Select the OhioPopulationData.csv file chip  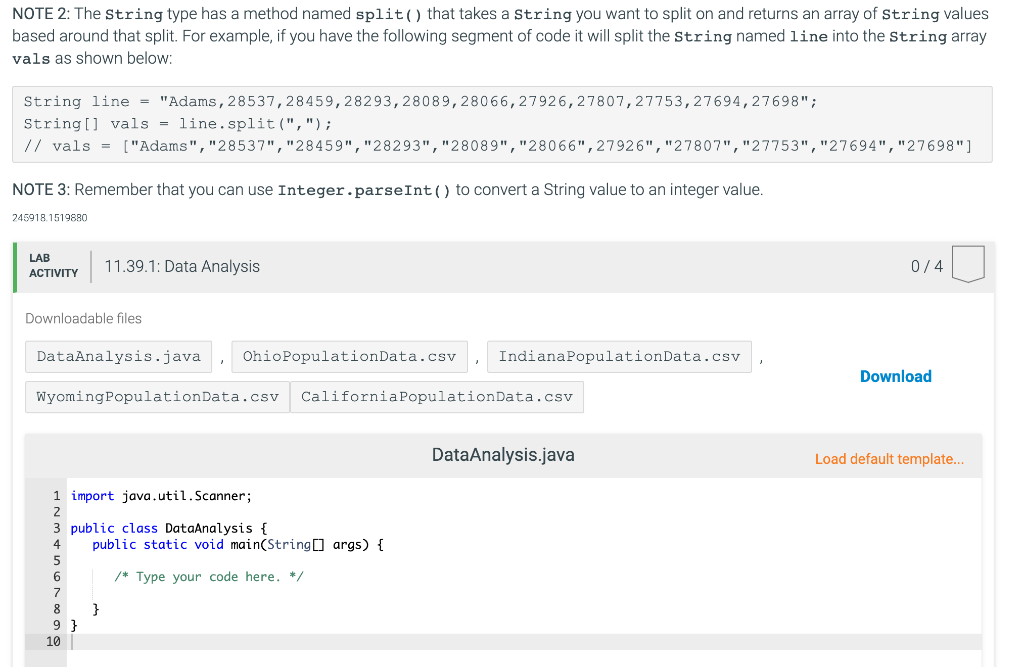click(348, 356)
